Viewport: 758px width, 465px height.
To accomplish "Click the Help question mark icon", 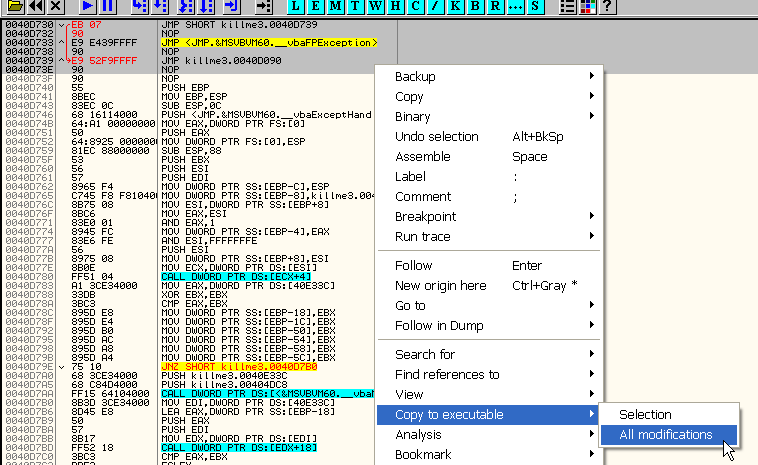I will coord(607,7).
